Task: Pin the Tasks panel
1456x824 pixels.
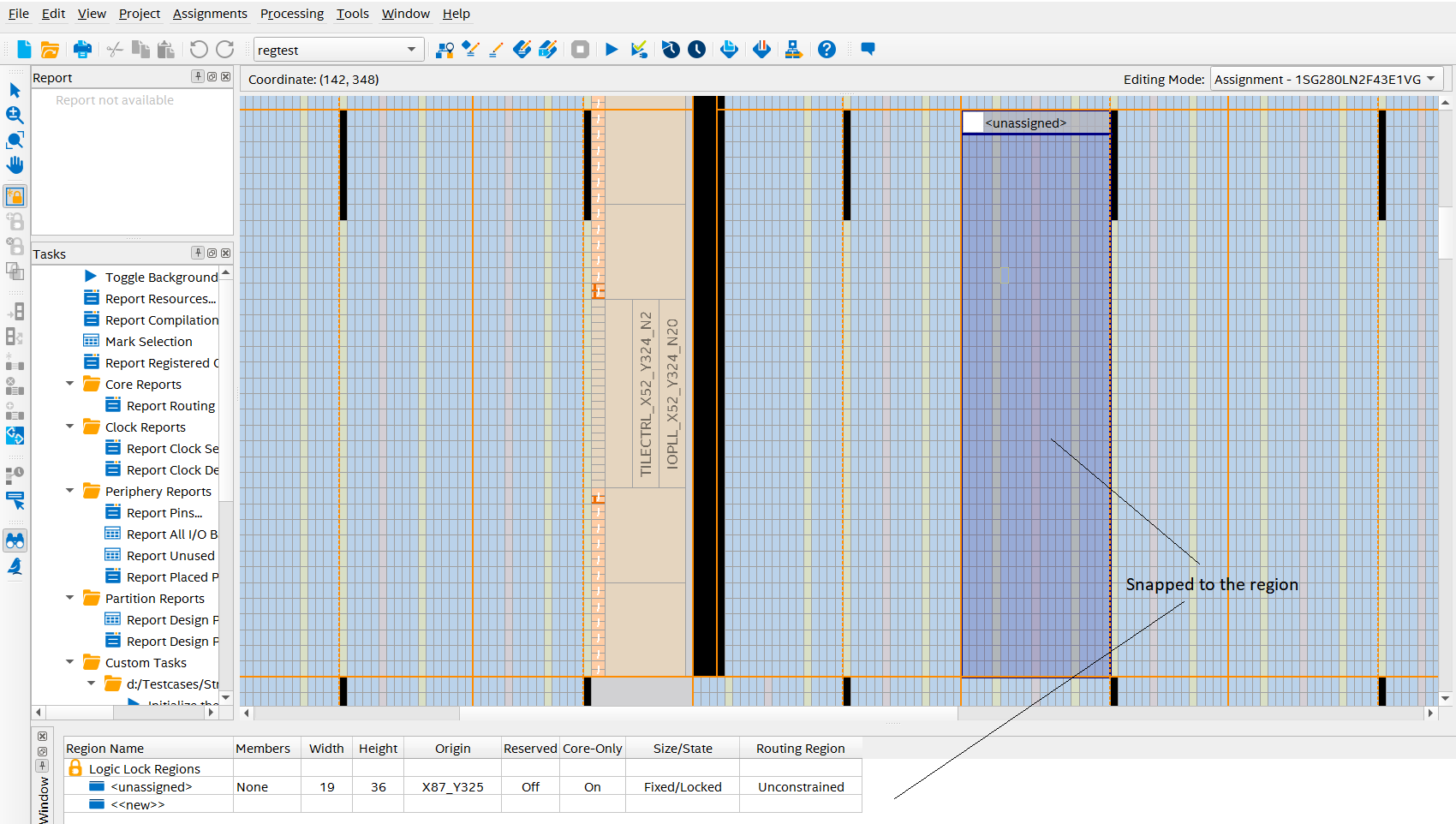Action: tap(198, 253)
